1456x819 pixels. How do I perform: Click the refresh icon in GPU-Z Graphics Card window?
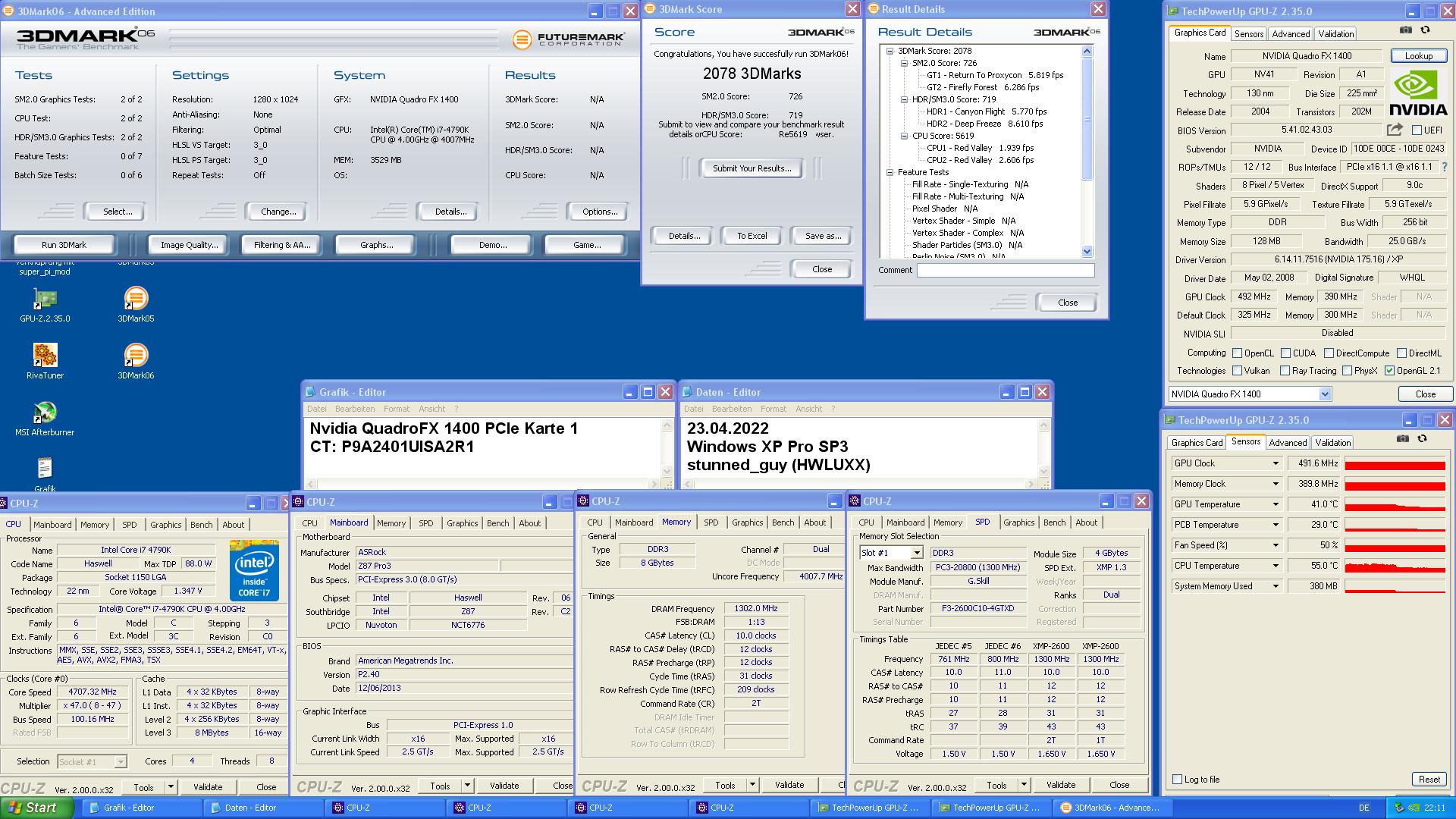point(1426,30)
